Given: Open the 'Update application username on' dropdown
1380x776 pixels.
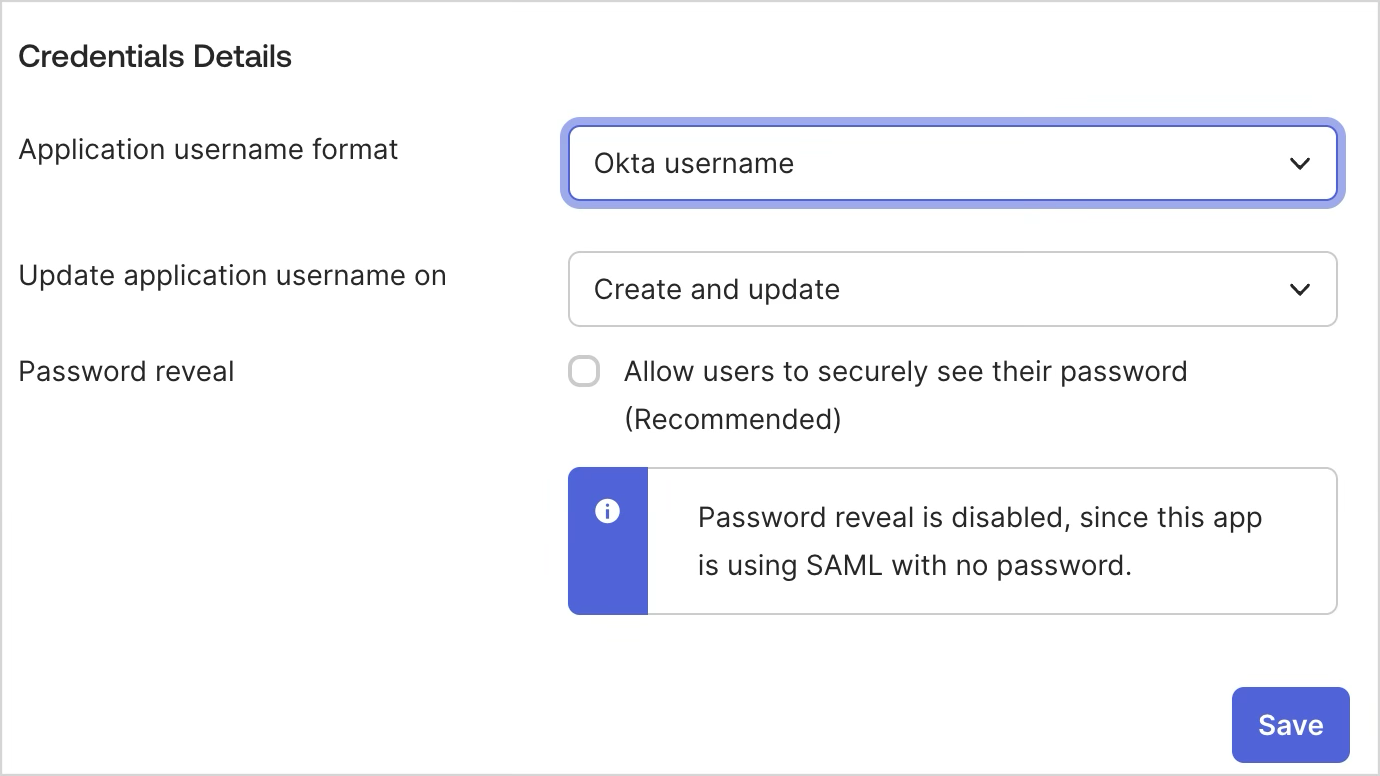Looking at the screenshot, I should click(x=952, y=289).
